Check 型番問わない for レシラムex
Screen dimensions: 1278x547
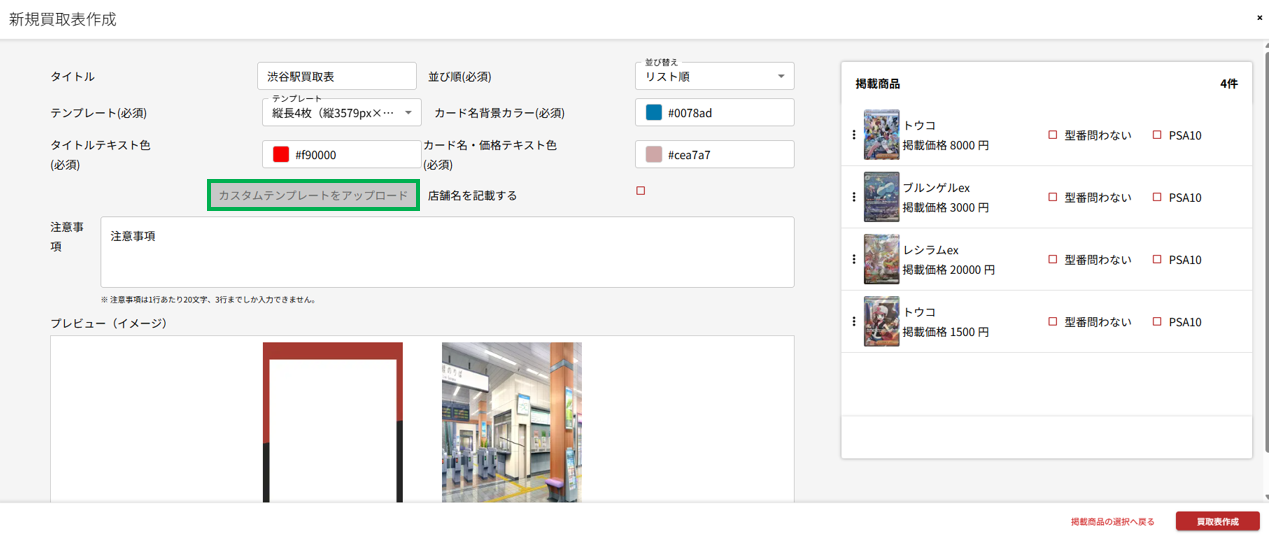1052,259
